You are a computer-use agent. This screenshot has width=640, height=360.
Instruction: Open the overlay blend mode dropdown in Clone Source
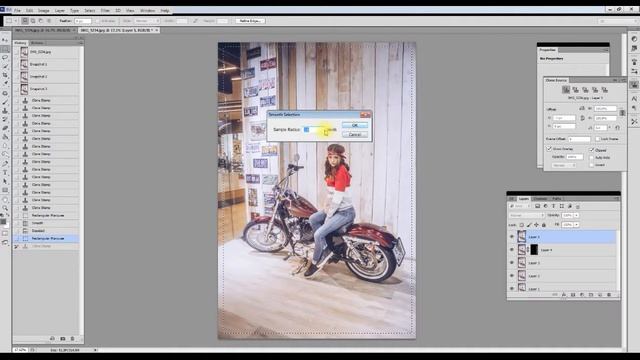564,165
